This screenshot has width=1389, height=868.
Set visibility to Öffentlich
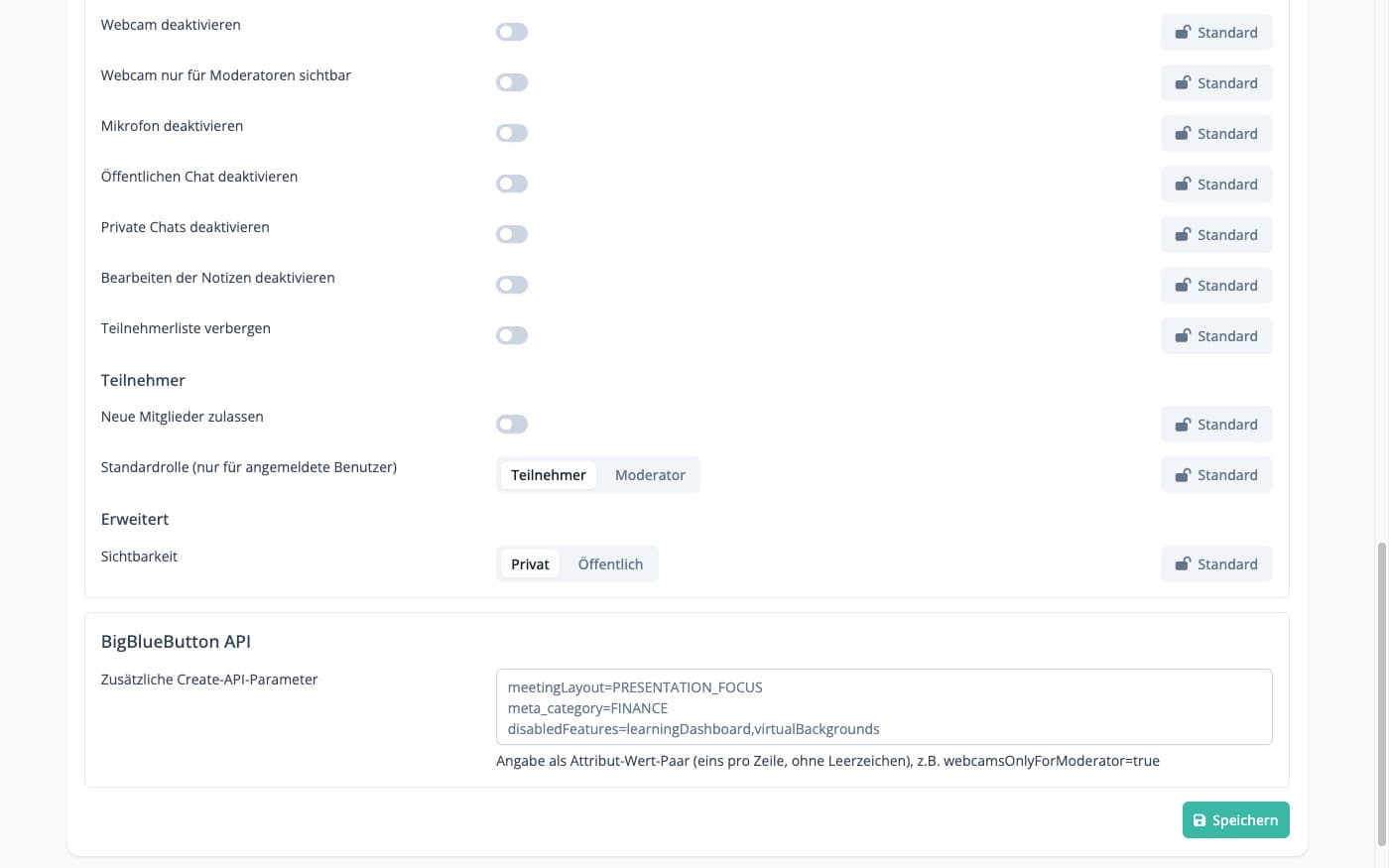click(610, 564)
